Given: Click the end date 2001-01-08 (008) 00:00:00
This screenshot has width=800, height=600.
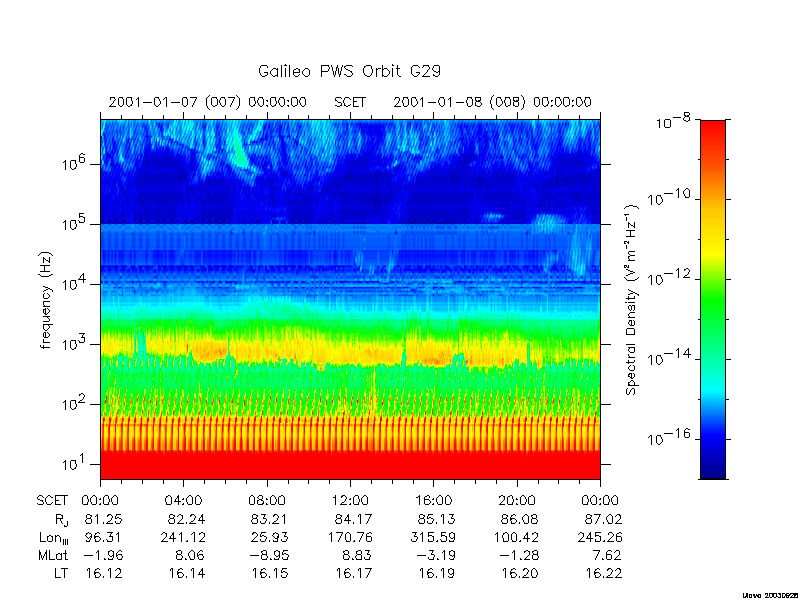Looking at the screenshot, I should coord(492,102).
